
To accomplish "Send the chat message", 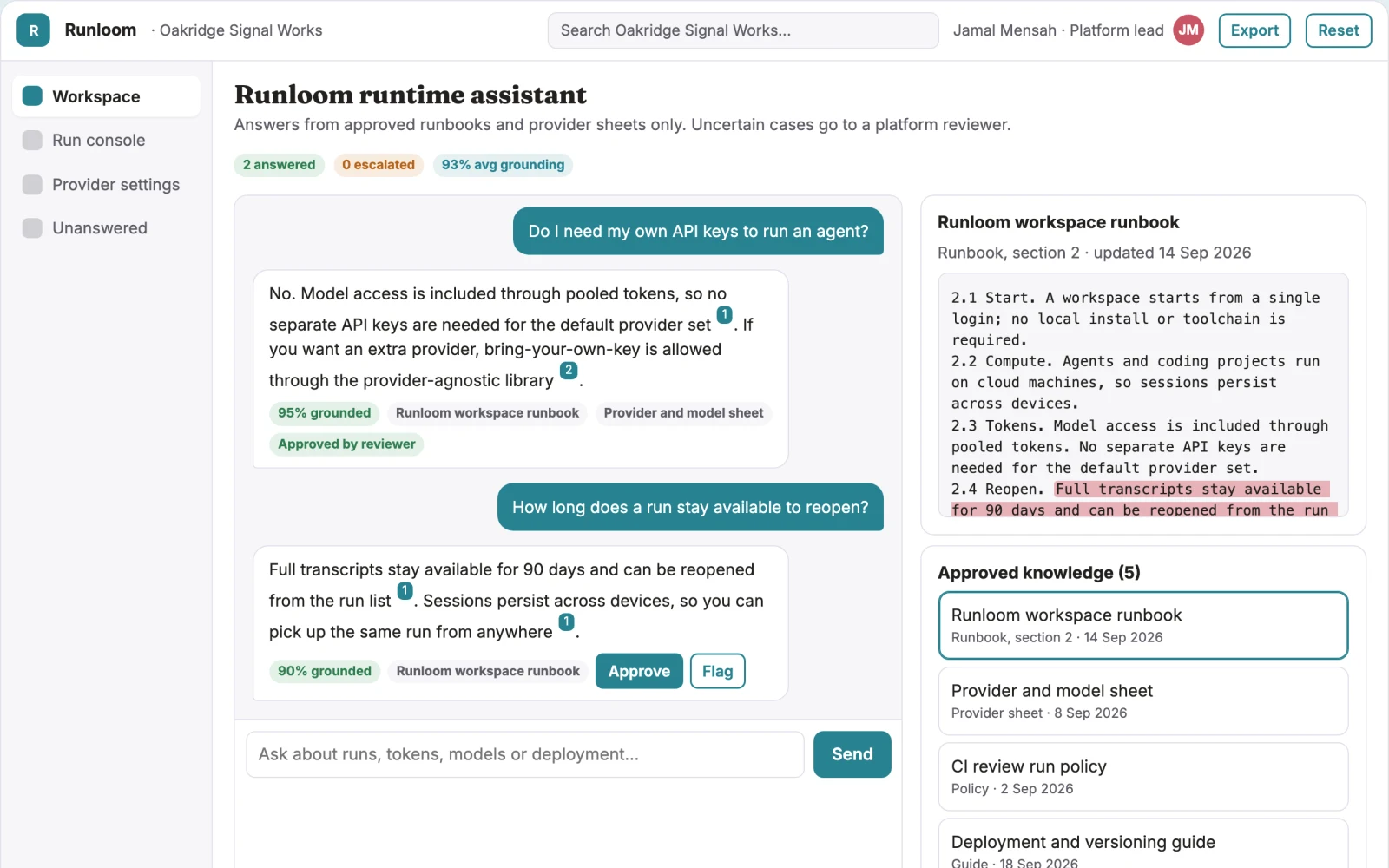I will [x=852, y=754].
